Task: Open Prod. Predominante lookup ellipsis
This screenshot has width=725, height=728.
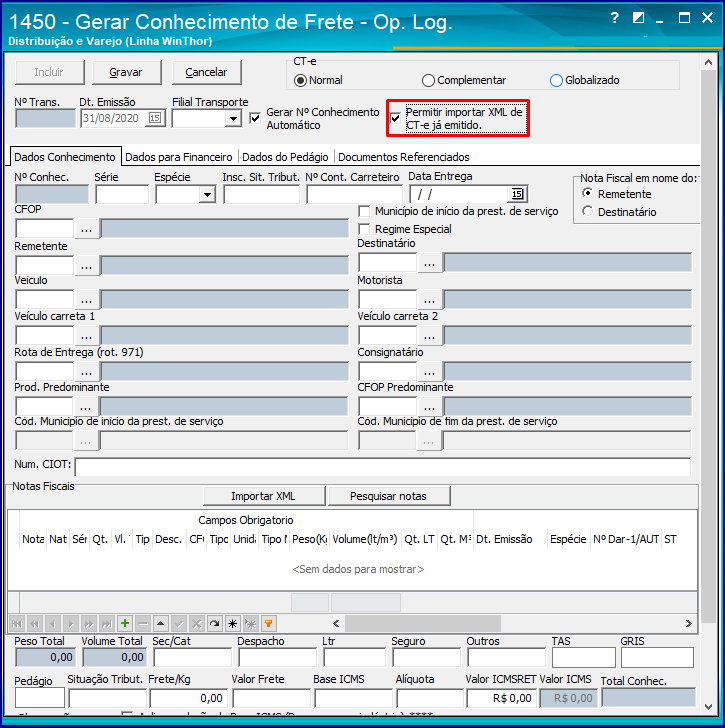Action: click(x=85, y=407)
